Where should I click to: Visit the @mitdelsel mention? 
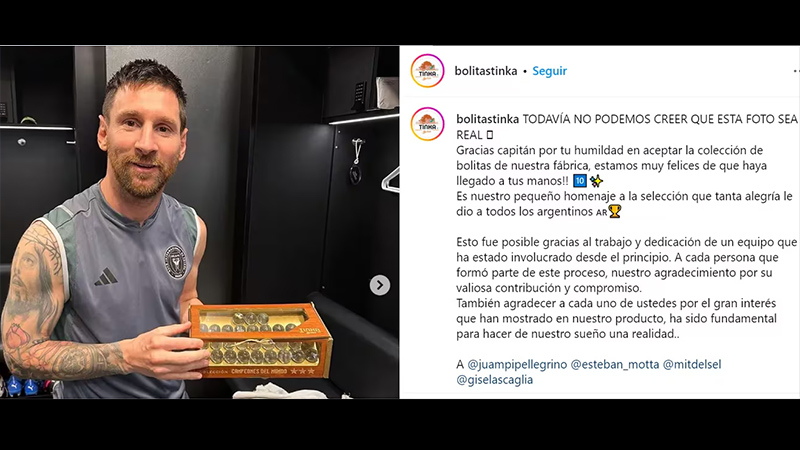(x=692, y=364)
